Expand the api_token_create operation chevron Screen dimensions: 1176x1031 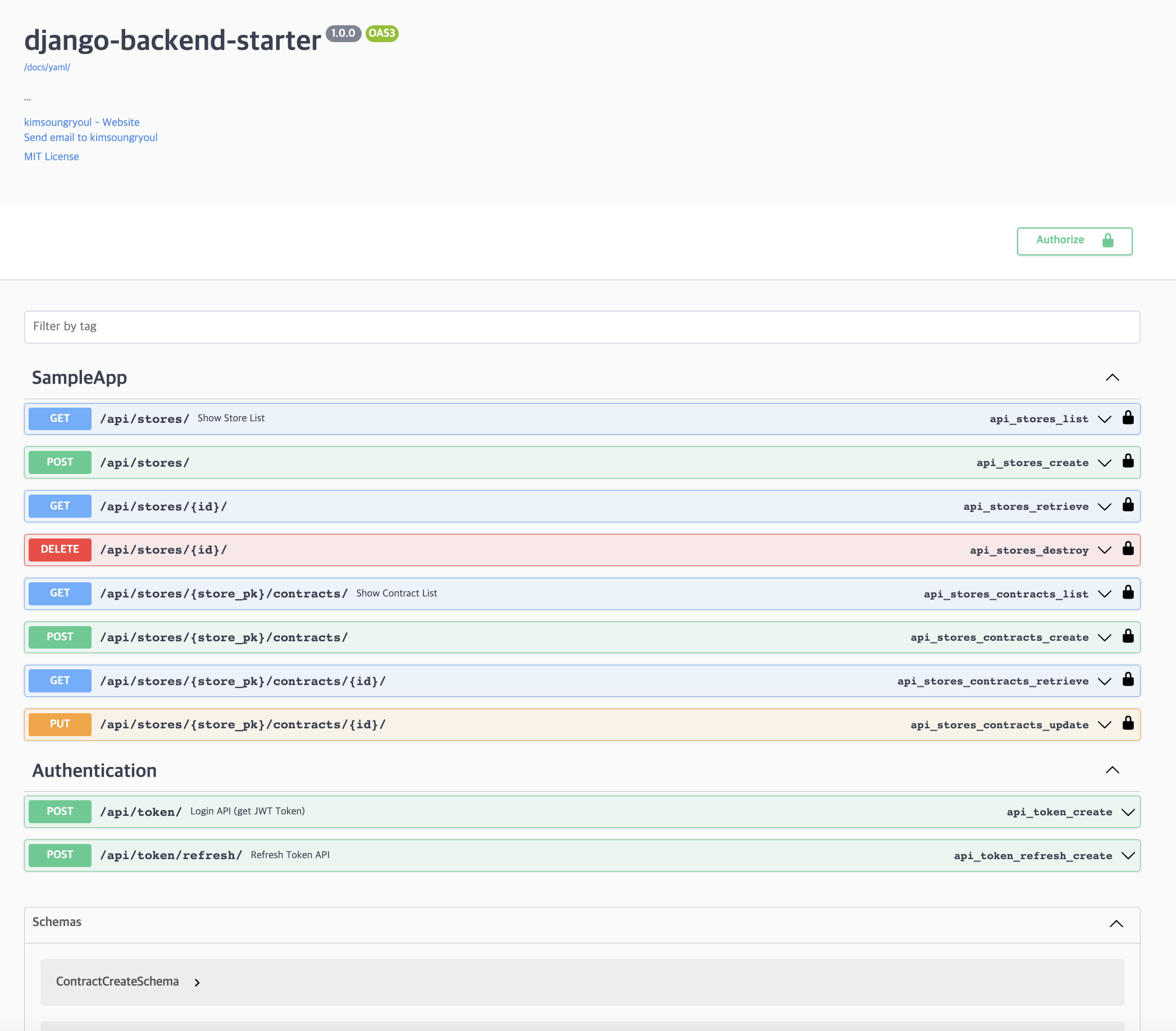[x=1128, y=813]
